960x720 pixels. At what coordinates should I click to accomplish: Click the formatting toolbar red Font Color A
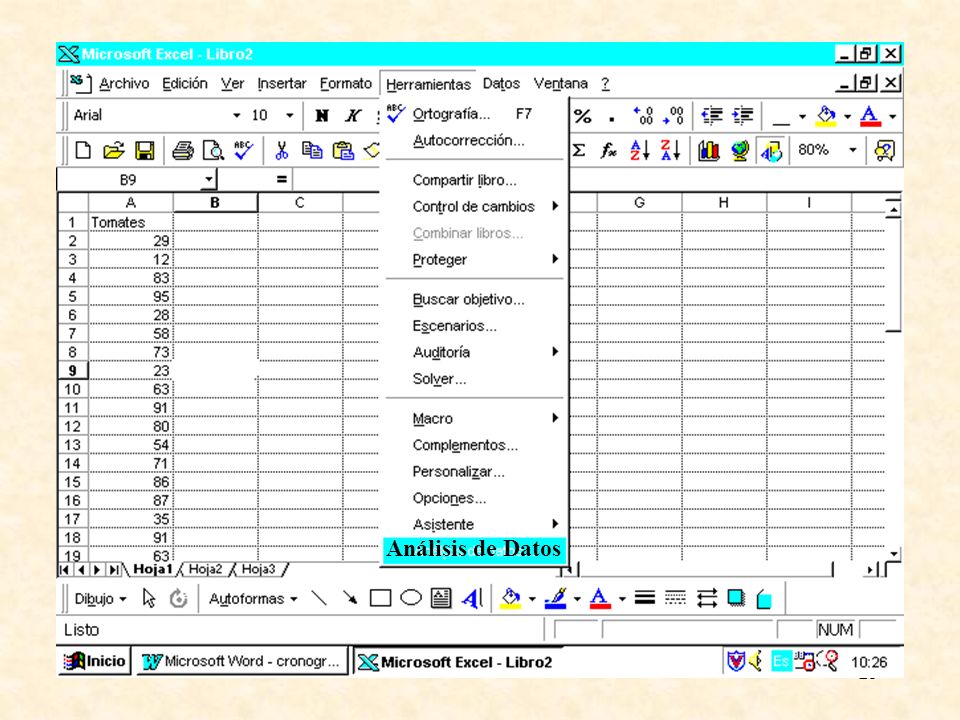point(870,115)
